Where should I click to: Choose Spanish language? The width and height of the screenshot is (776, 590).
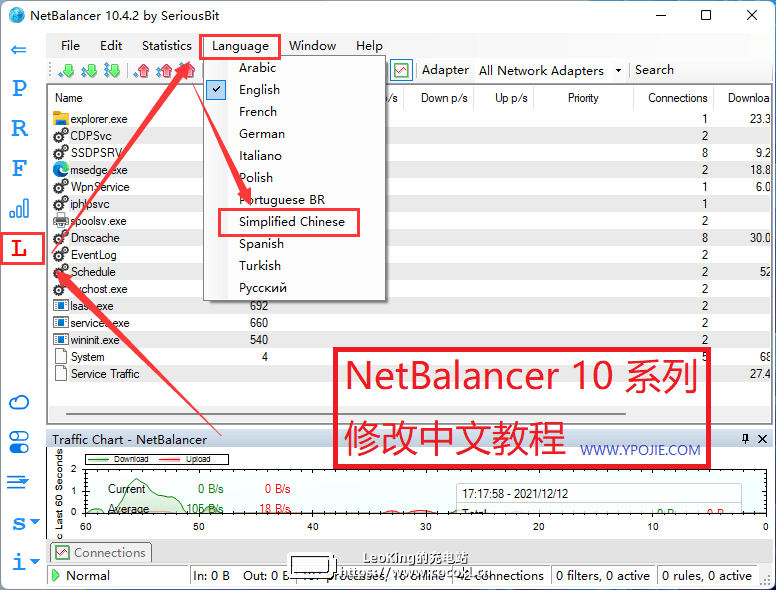(294, 244)
